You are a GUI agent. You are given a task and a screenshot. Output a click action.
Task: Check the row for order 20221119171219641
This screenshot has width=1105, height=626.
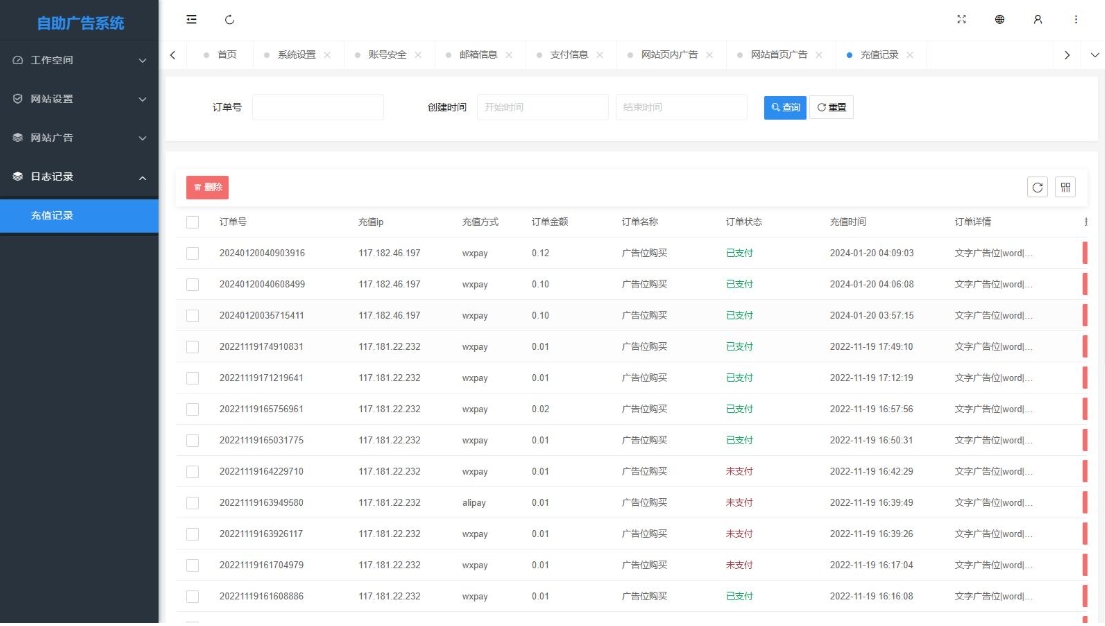[x=192, y=378]
